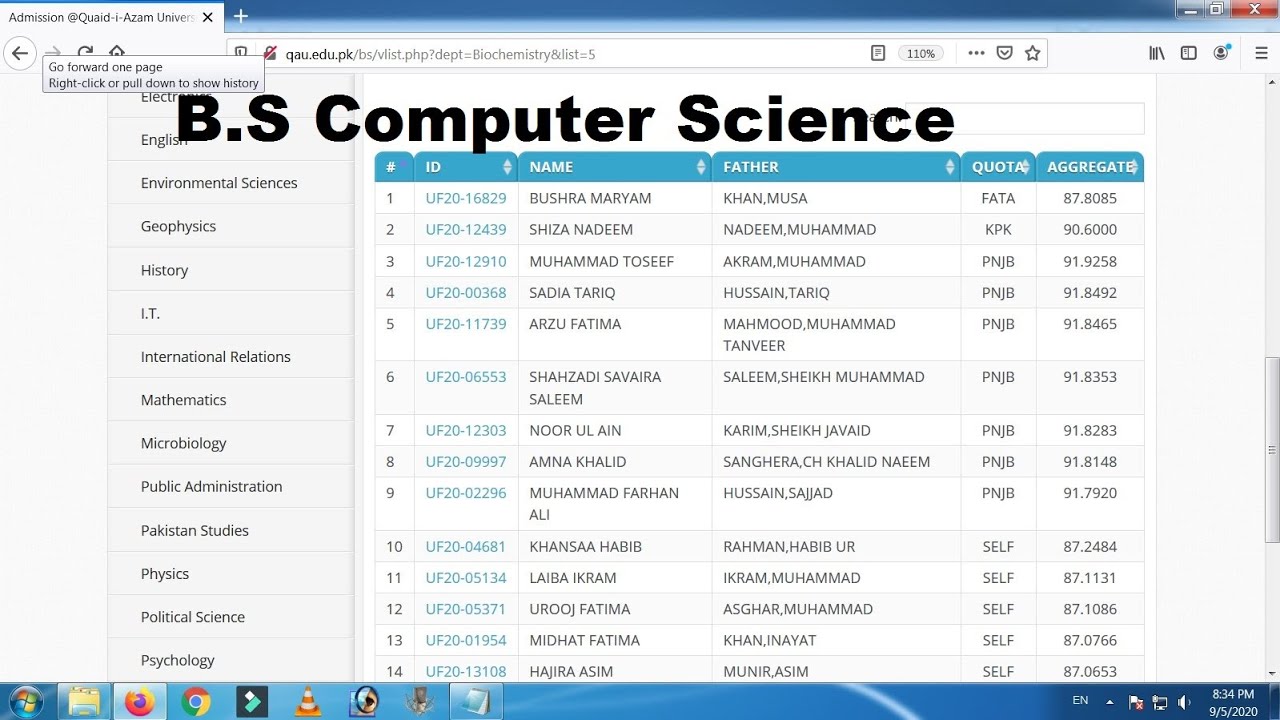Open the notepad app in taskbar
Screen dimensions: 1280x720
coord(476,702)
